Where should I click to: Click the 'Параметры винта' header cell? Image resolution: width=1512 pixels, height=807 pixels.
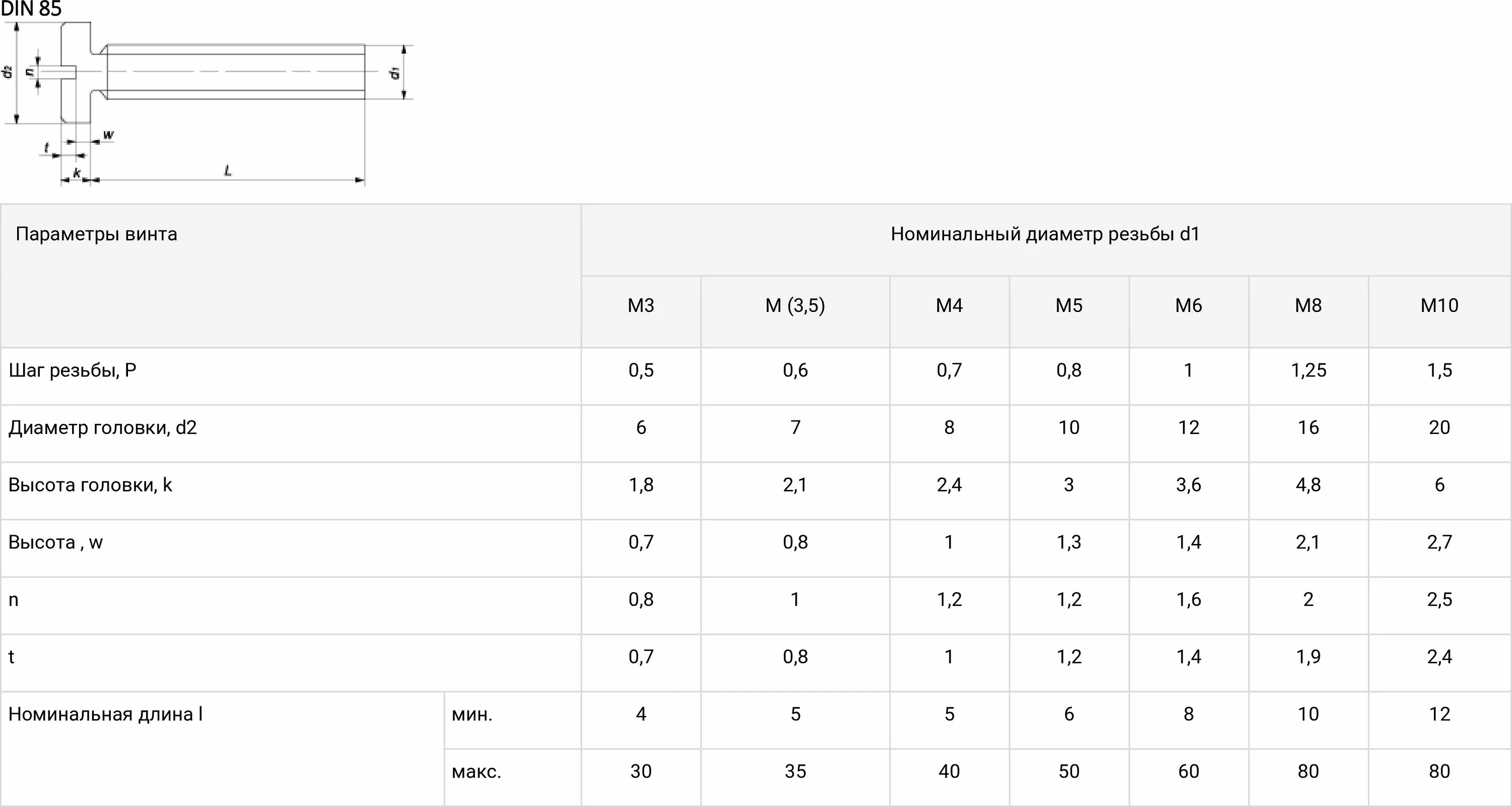(x=290, y=276)
